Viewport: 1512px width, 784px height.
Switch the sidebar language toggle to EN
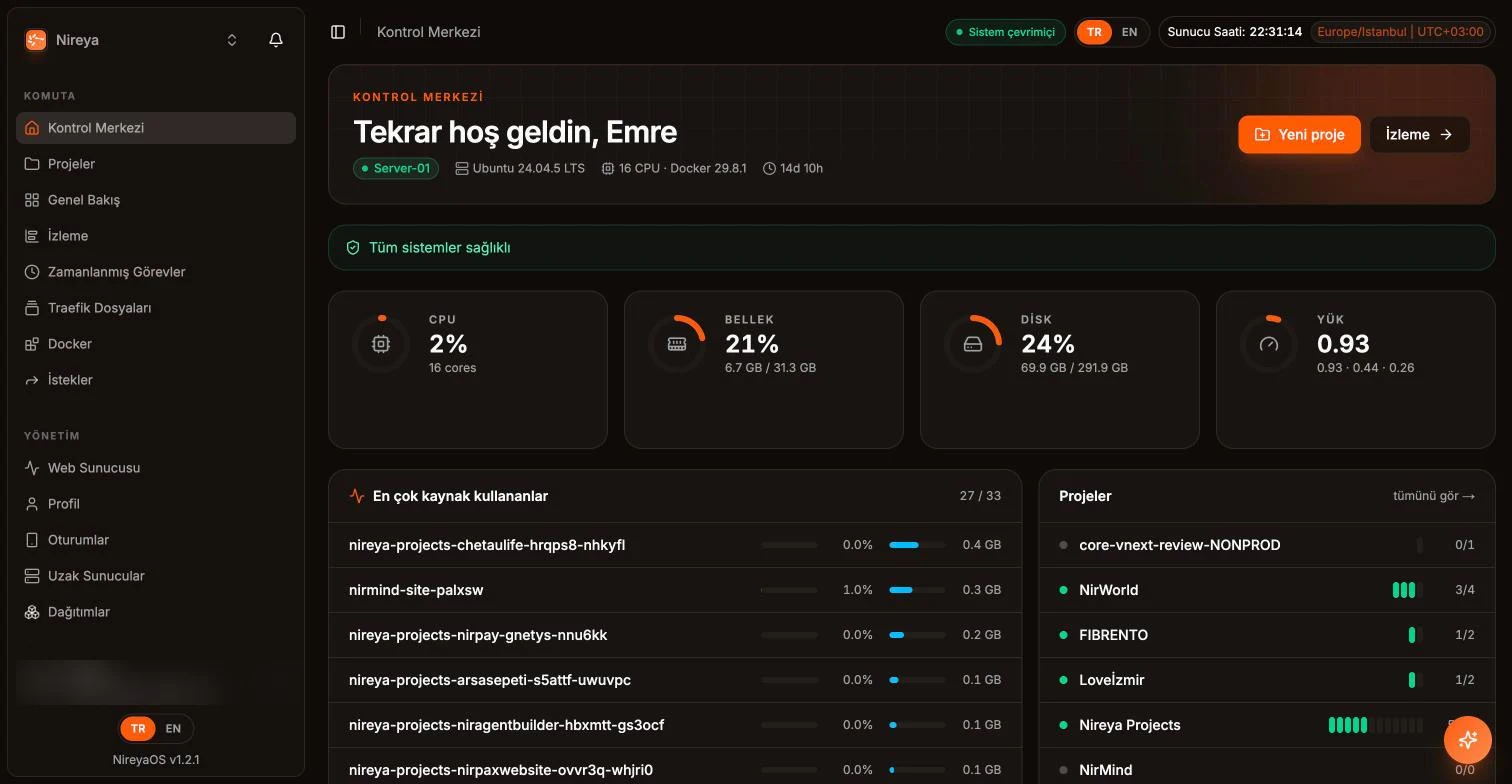(x=173, y=728)
